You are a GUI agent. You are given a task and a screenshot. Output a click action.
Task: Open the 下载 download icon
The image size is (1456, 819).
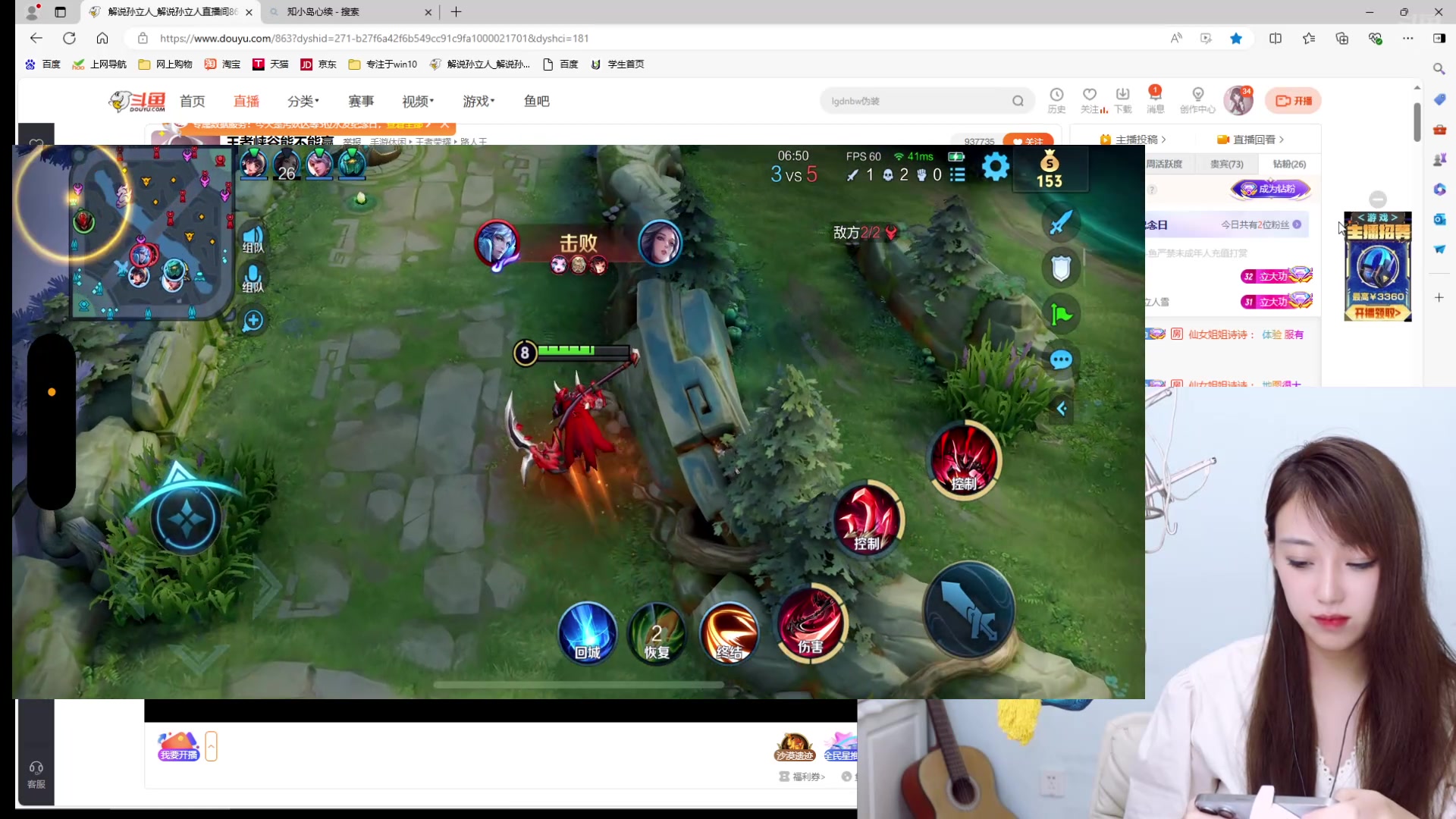coord(1123,100)
